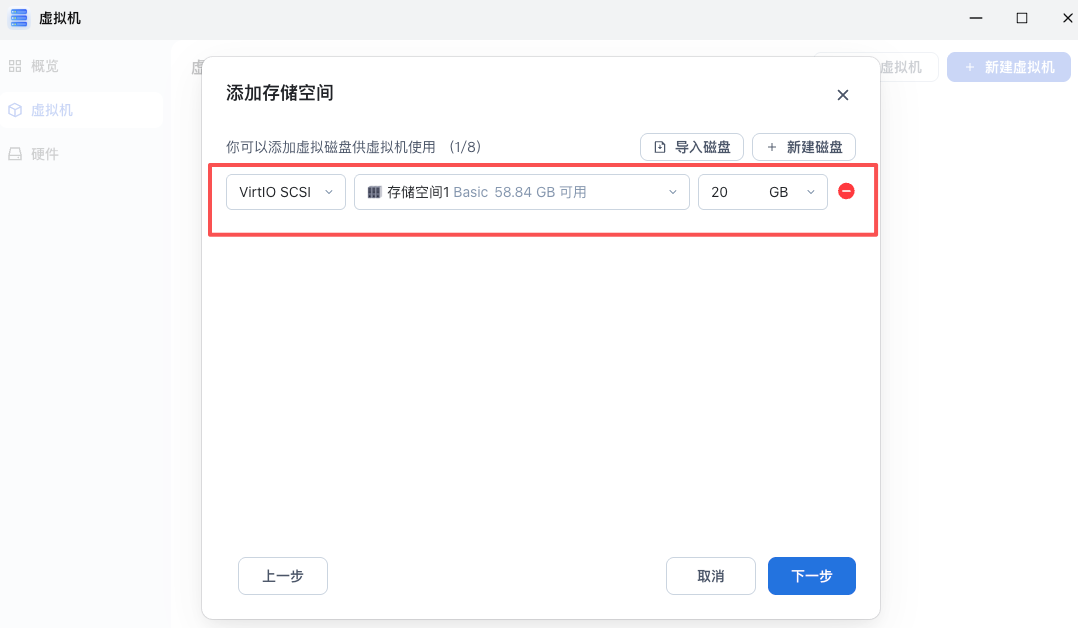Click the red minus icon to remove disk
The height and width of the screenshot is (628, 1078).
[846, 191]
